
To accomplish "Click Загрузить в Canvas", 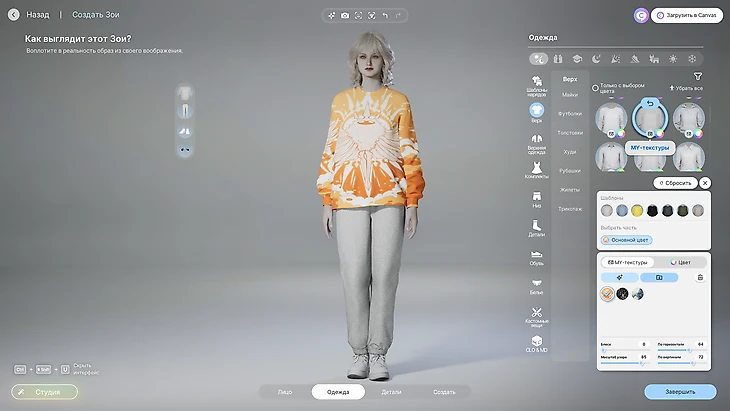I will (x=687, y=15).
